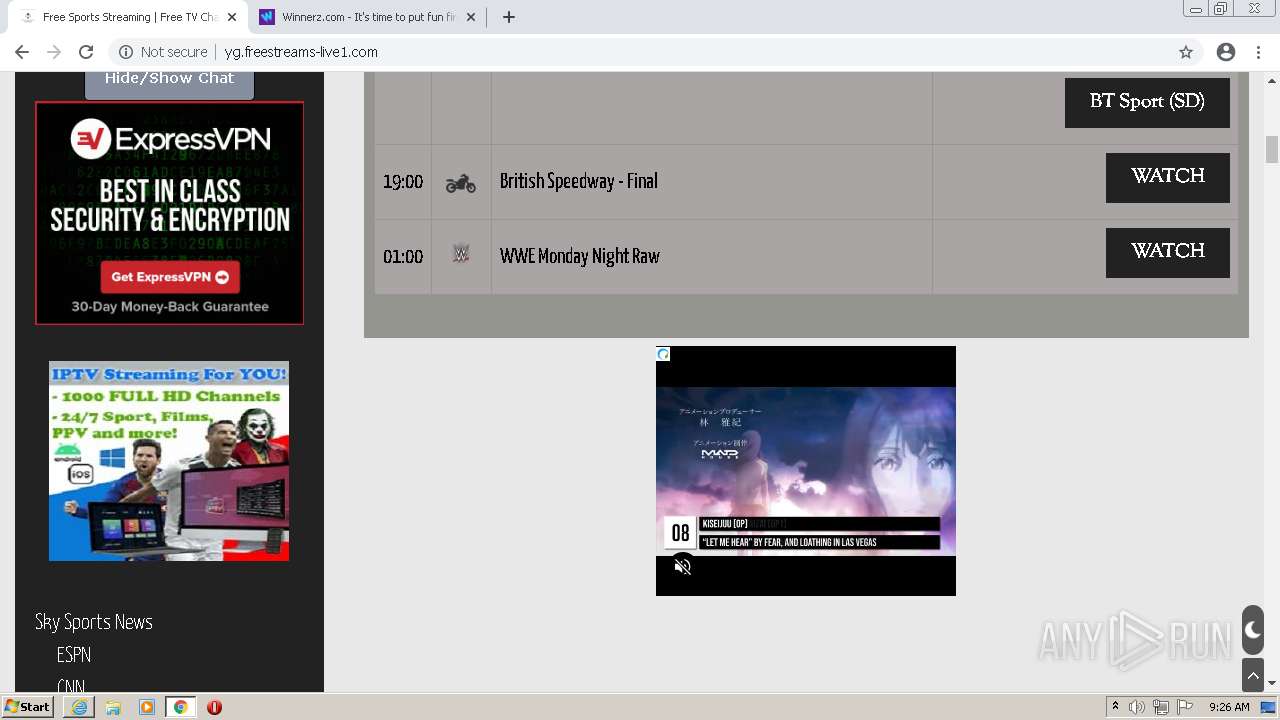1280x720 pixels.
Task: Click the ad info icon on the video
Action: click(663, 354)
